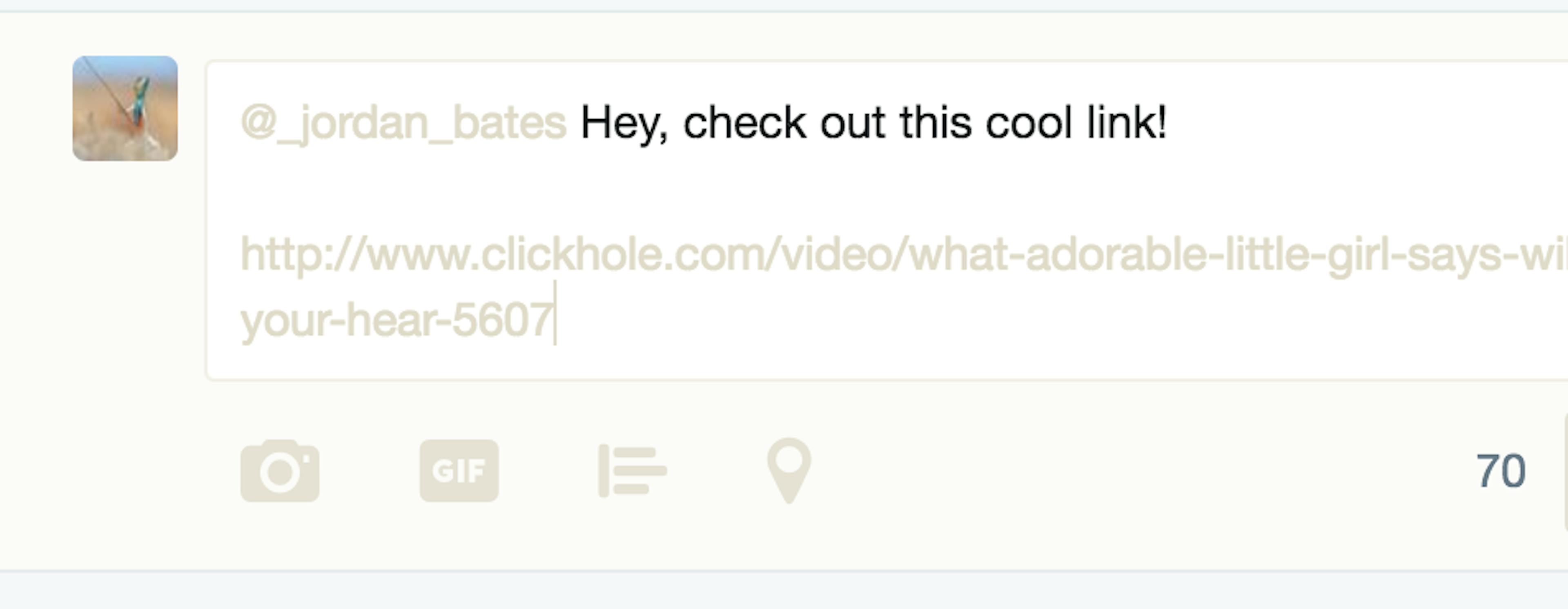This screenshot has width=1568, height=609.
Task: Open the GIF picker
Action: pyautogui.click(x=459, y=471)
